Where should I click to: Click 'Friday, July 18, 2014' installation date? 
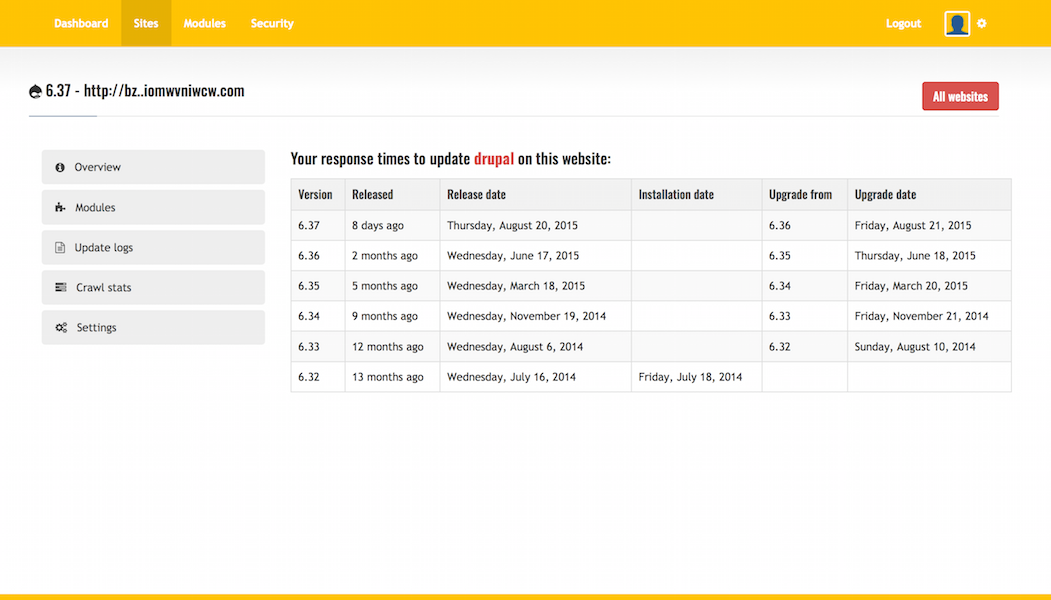[x=690, y=377]
